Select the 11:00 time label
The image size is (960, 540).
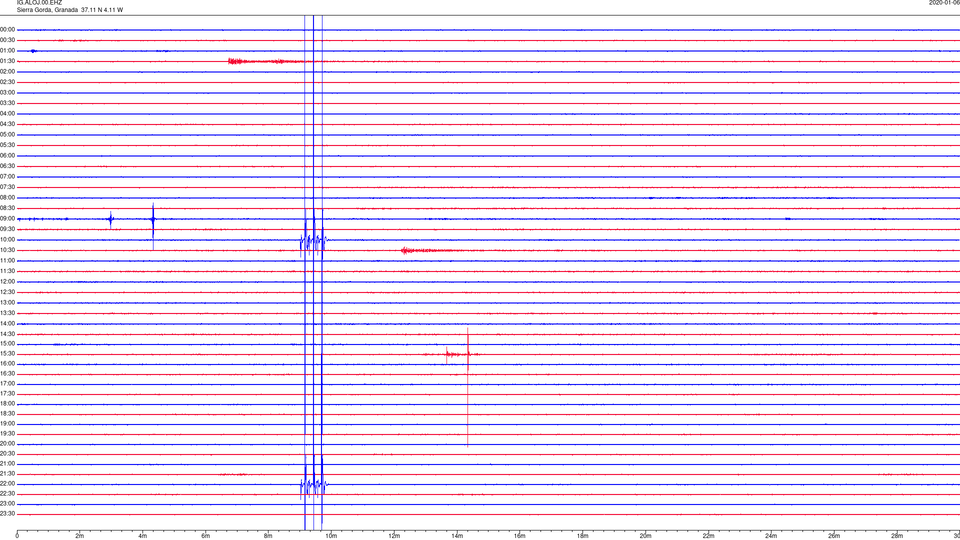tap(7, 260)
